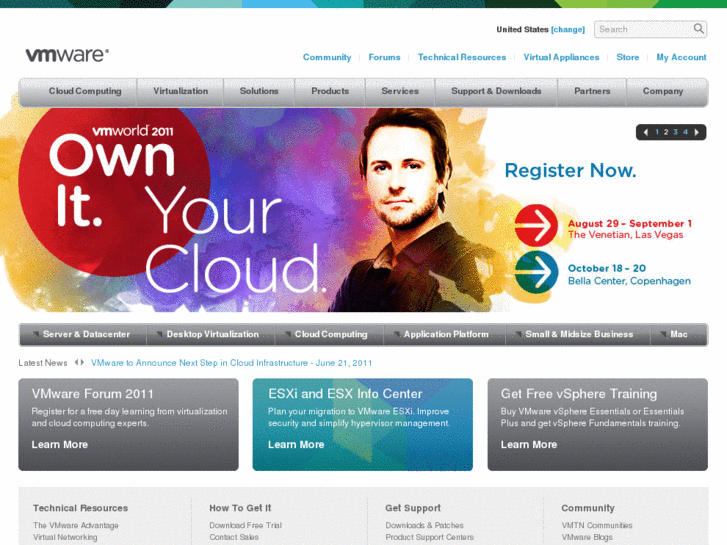Open the Virtualization menu
Screen dimensions: 727x545
click(x=180, y=91)
